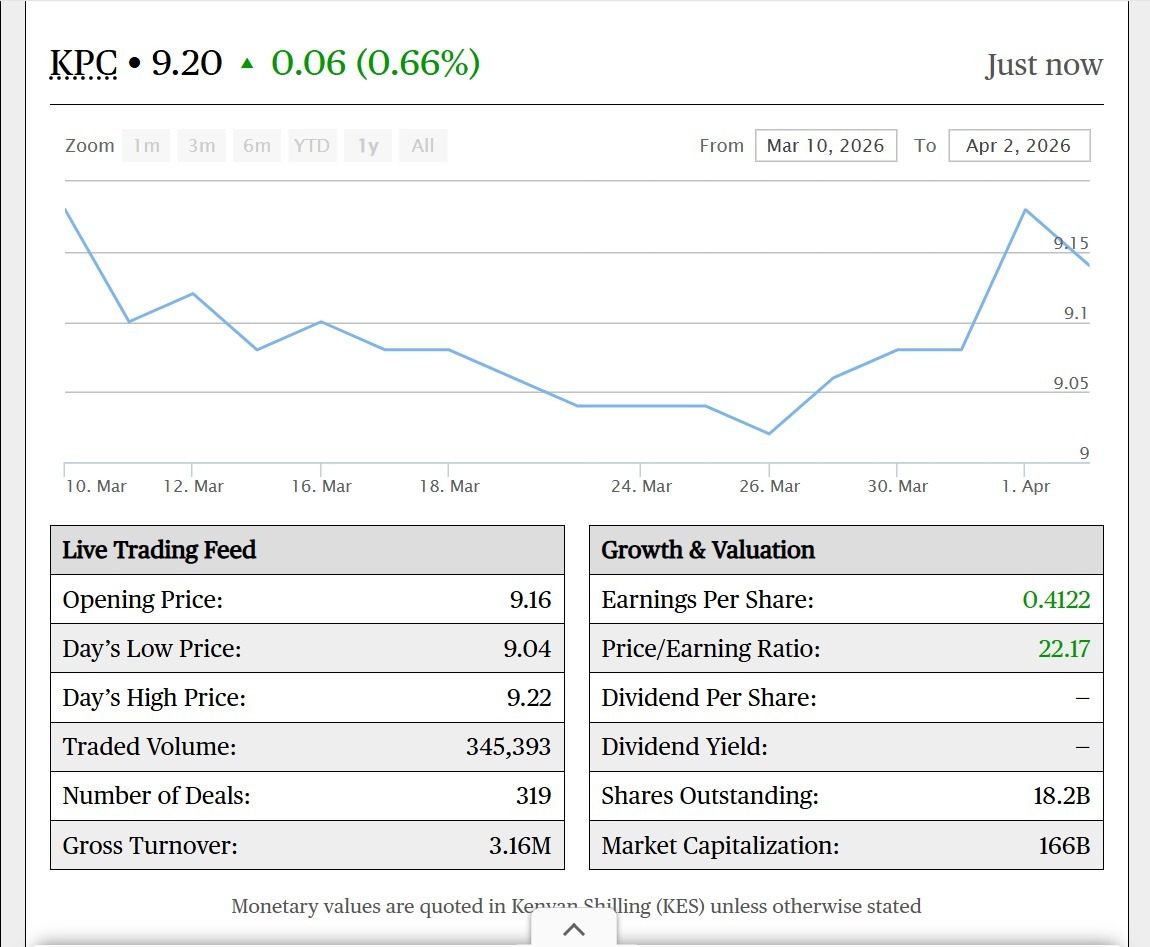Select the 1m zoom button
This screenshot has width=1150, height=947.
pyautogui.click(x=146, y=145)
